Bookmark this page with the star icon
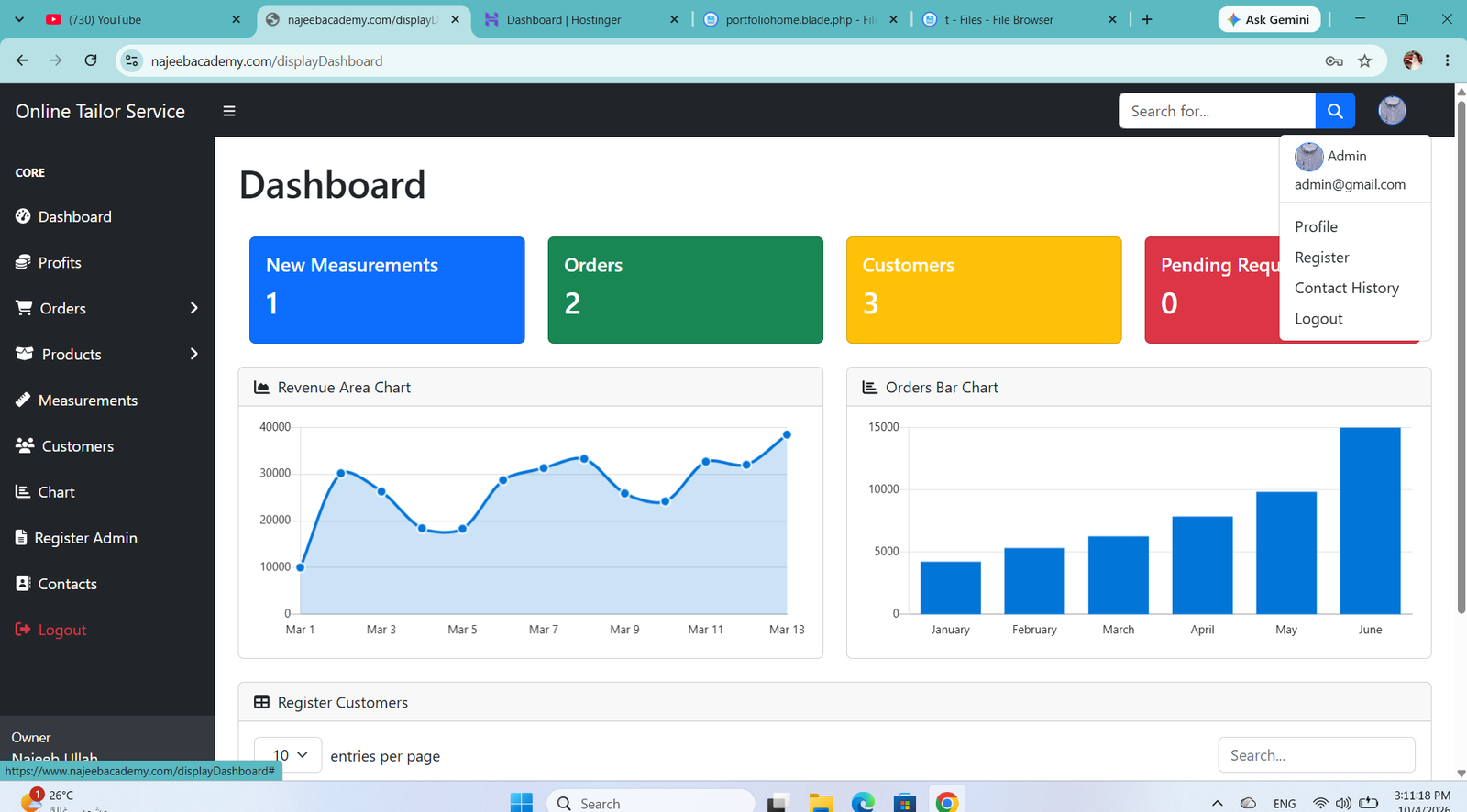The height and width of the screenshot is (812, 1467). (x=1365, y=61)
